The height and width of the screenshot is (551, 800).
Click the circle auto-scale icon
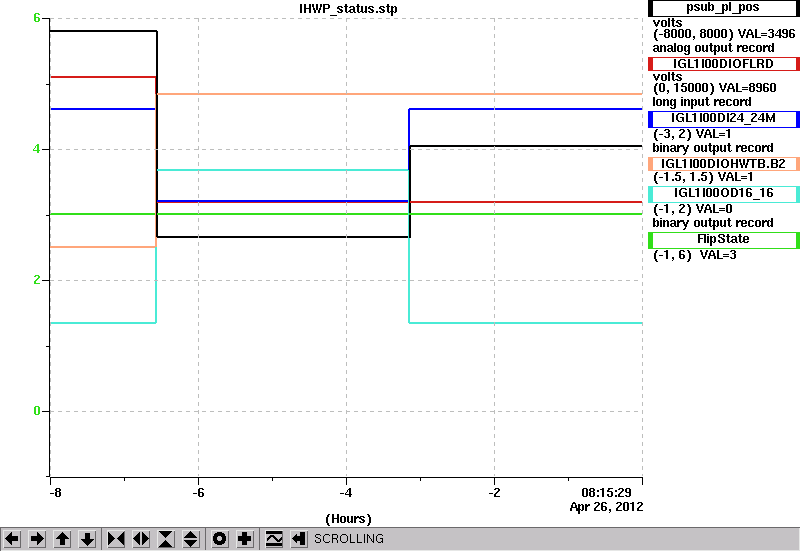(219, 539)
